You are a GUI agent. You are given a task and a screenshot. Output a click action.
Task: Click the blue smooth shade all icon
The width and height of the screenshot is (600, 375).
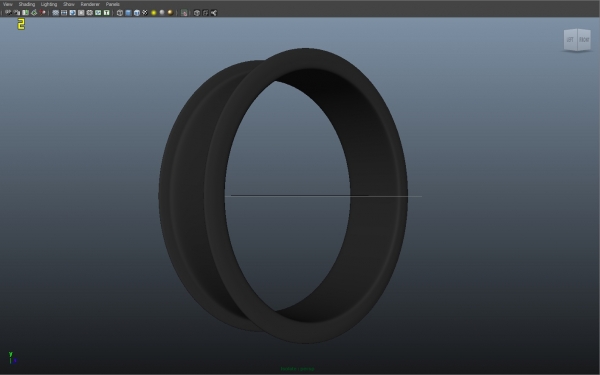tap(128, 13)
